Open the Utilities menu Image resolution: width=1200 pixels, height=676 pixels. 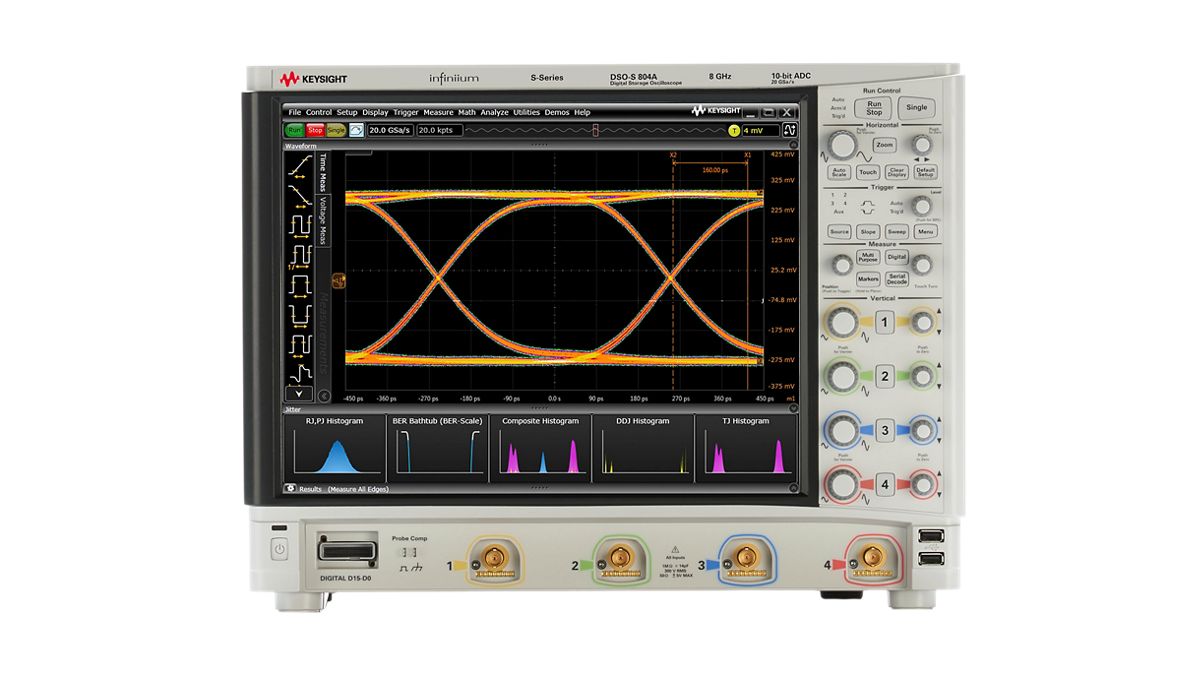point(526,112)
